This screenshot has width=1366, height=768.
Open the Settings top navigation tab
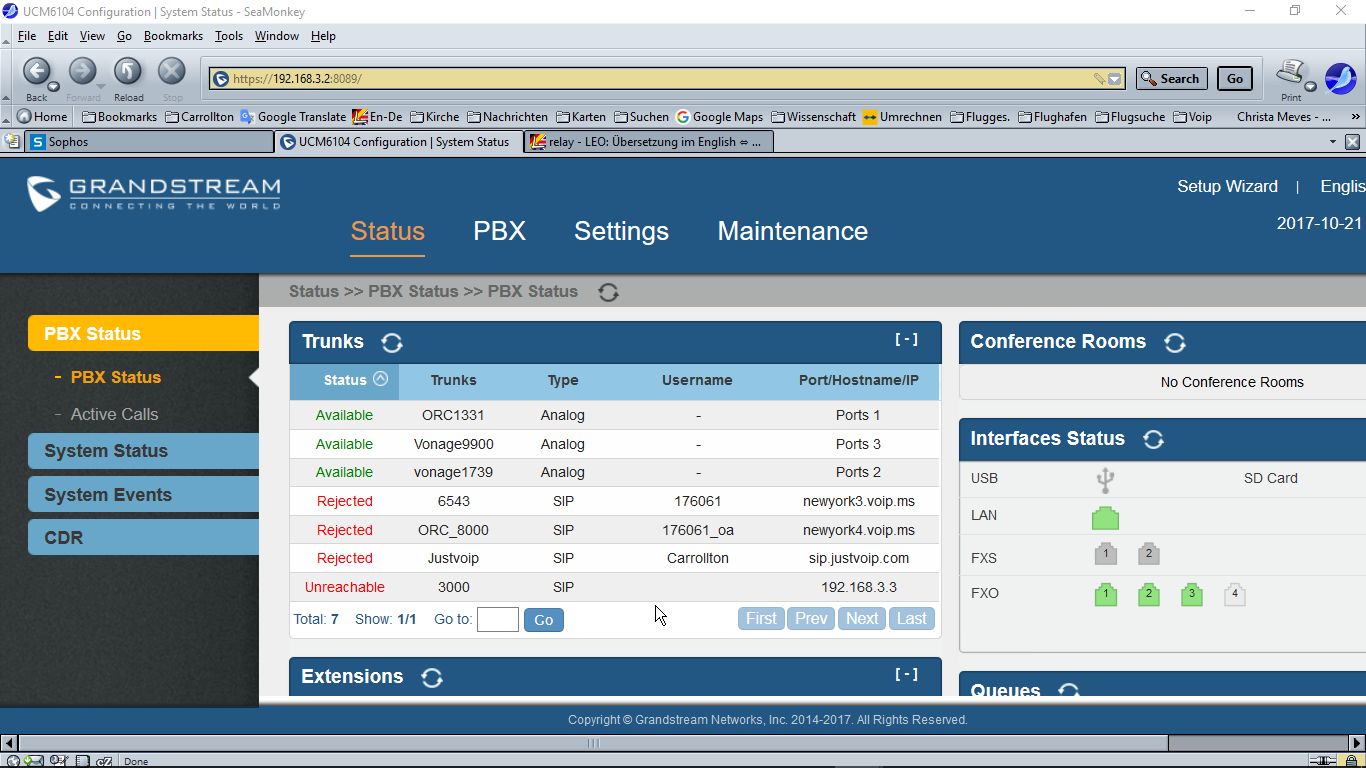point(621,231)
